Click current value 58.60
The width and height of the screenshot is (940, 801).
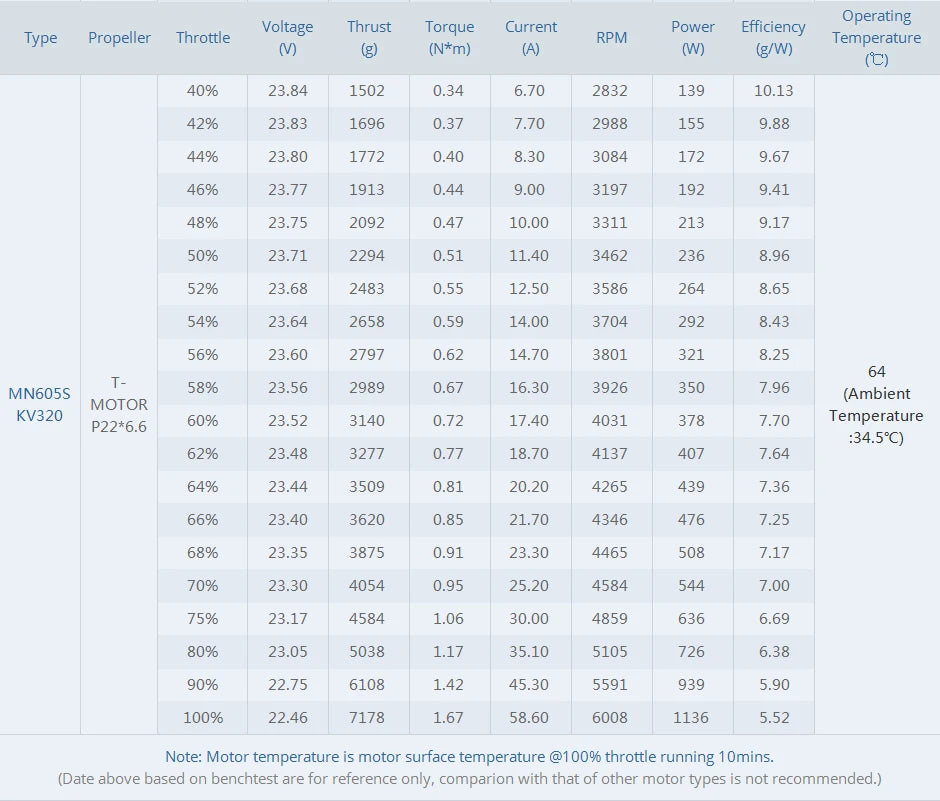tap(529, 717)
